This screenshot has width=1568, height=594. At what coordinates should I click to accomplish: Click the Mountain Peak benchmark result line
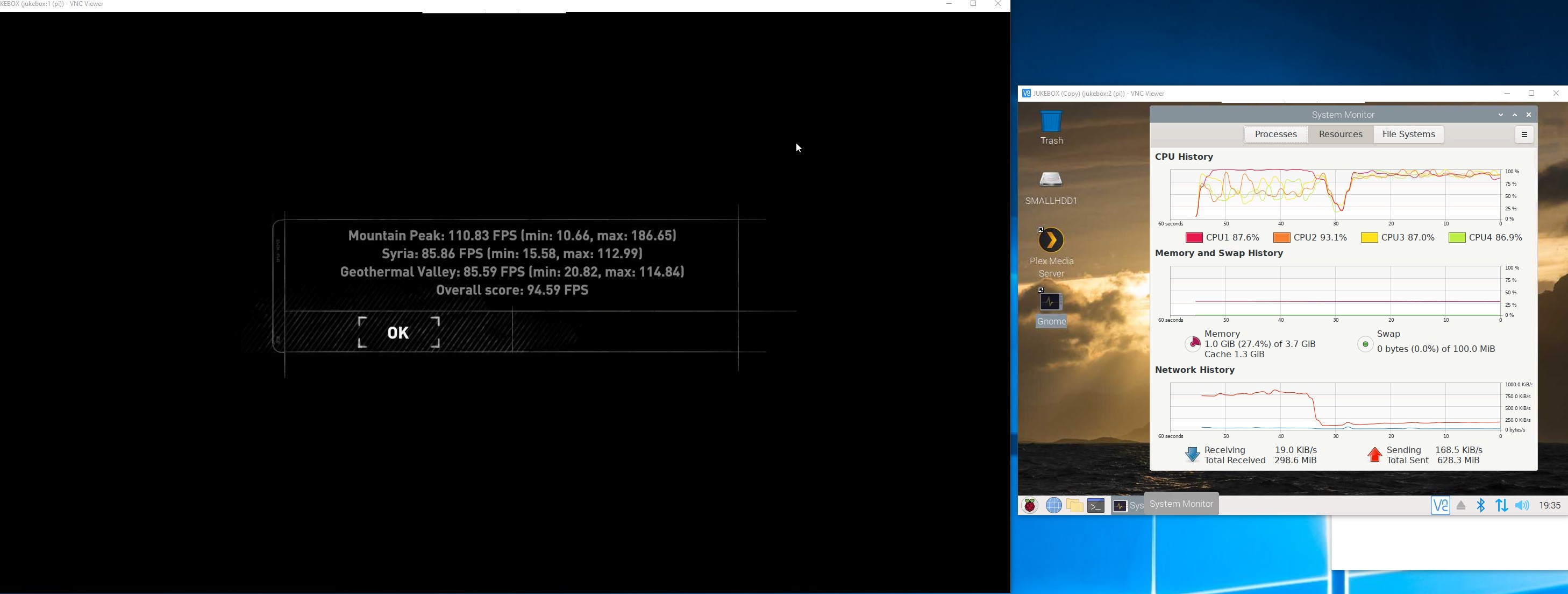512,236
